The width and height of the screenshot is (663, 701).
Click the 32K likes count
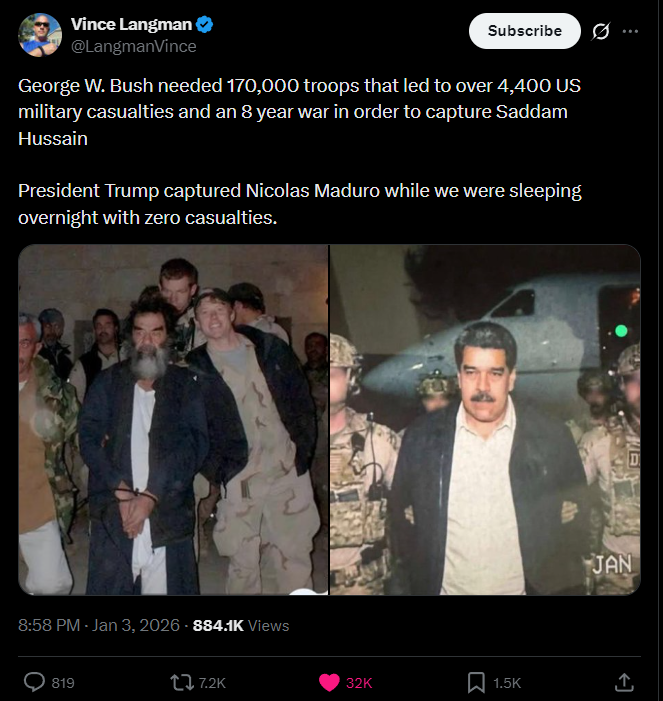pos(359,683)
